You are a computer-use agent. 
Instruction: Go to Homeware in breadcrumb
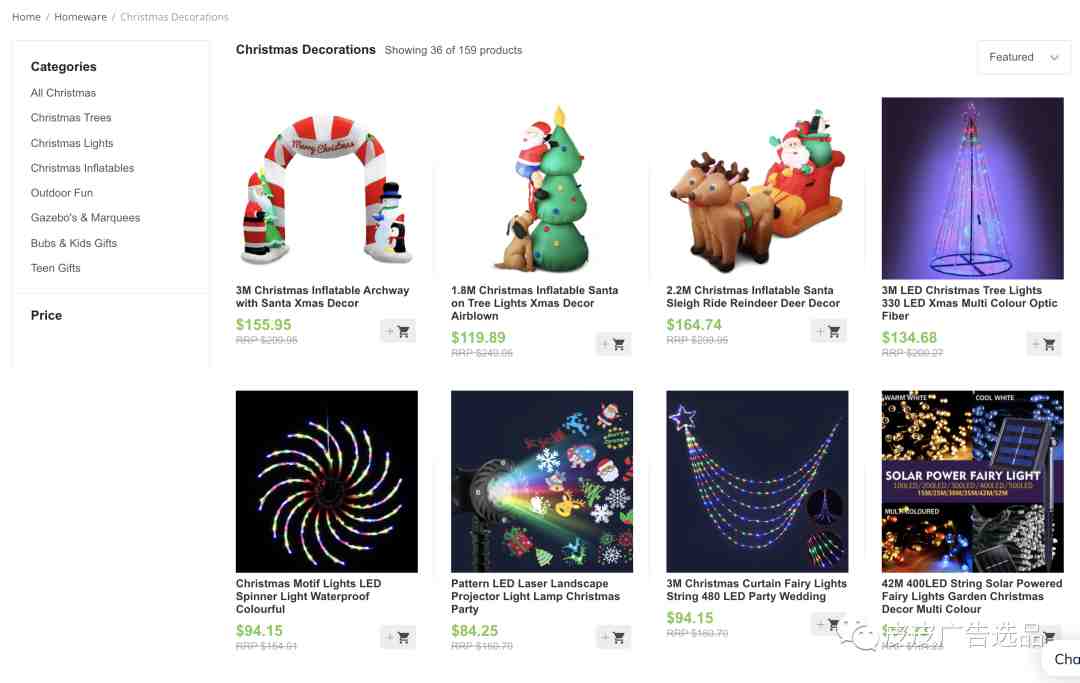[x=81, y=17]
